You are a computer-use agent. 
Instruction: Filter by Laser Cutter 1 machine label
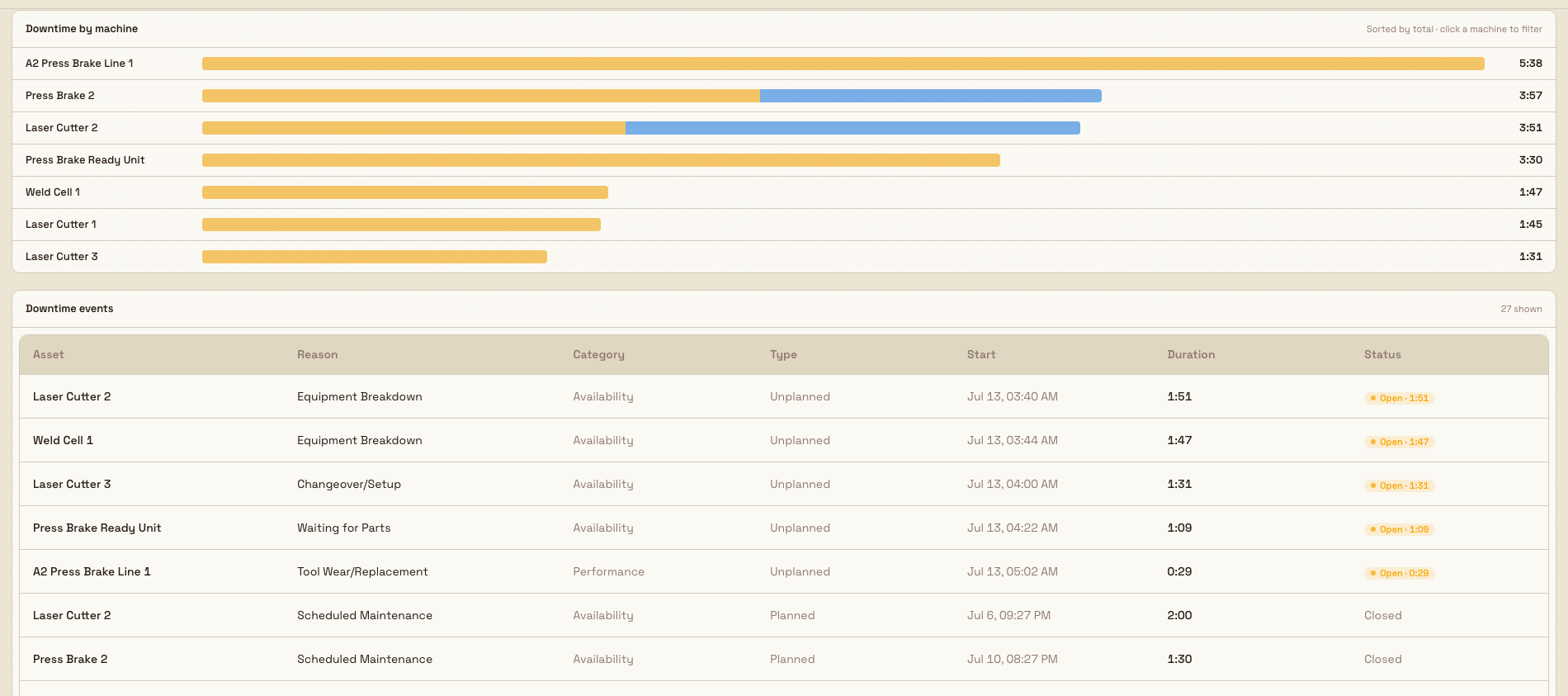61,225
